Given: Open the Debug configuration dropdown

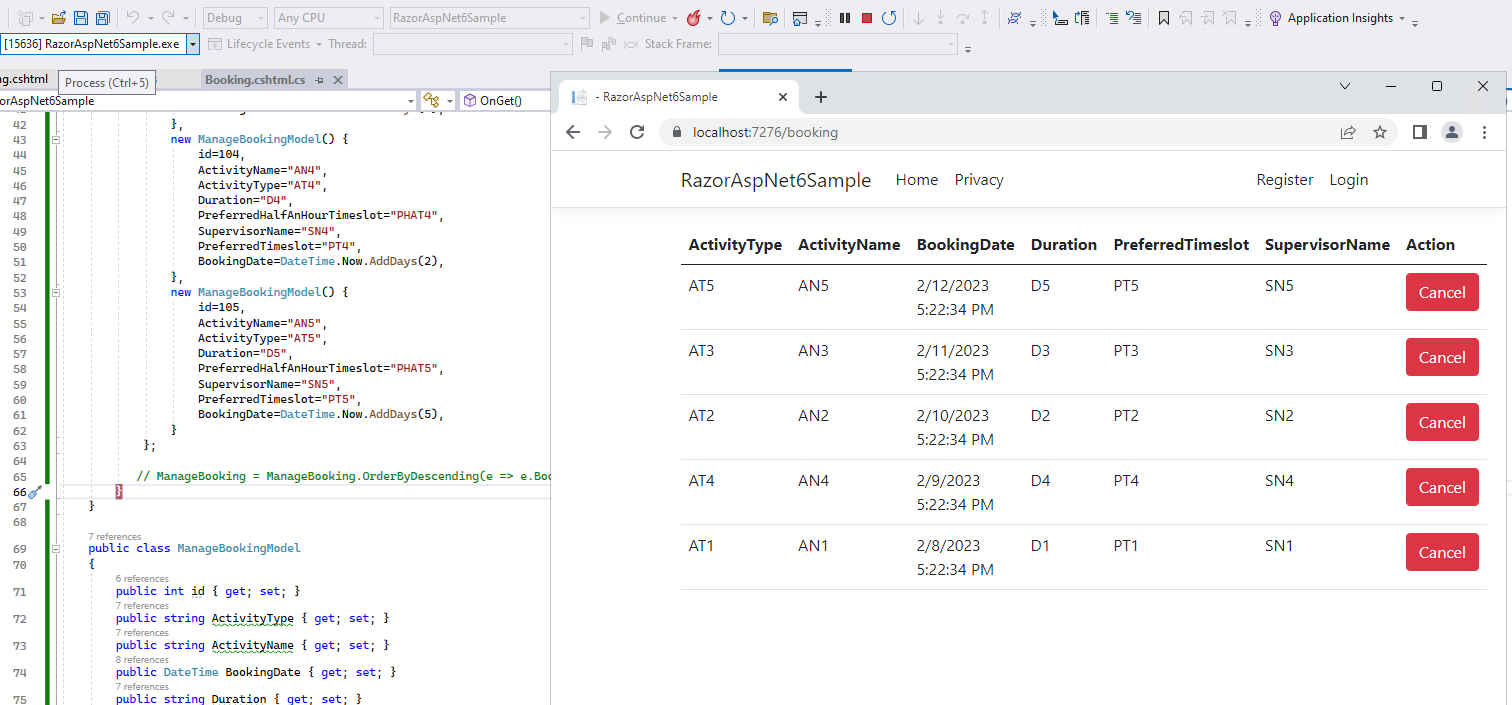Looking at the screenshot, I should (235, 18).
